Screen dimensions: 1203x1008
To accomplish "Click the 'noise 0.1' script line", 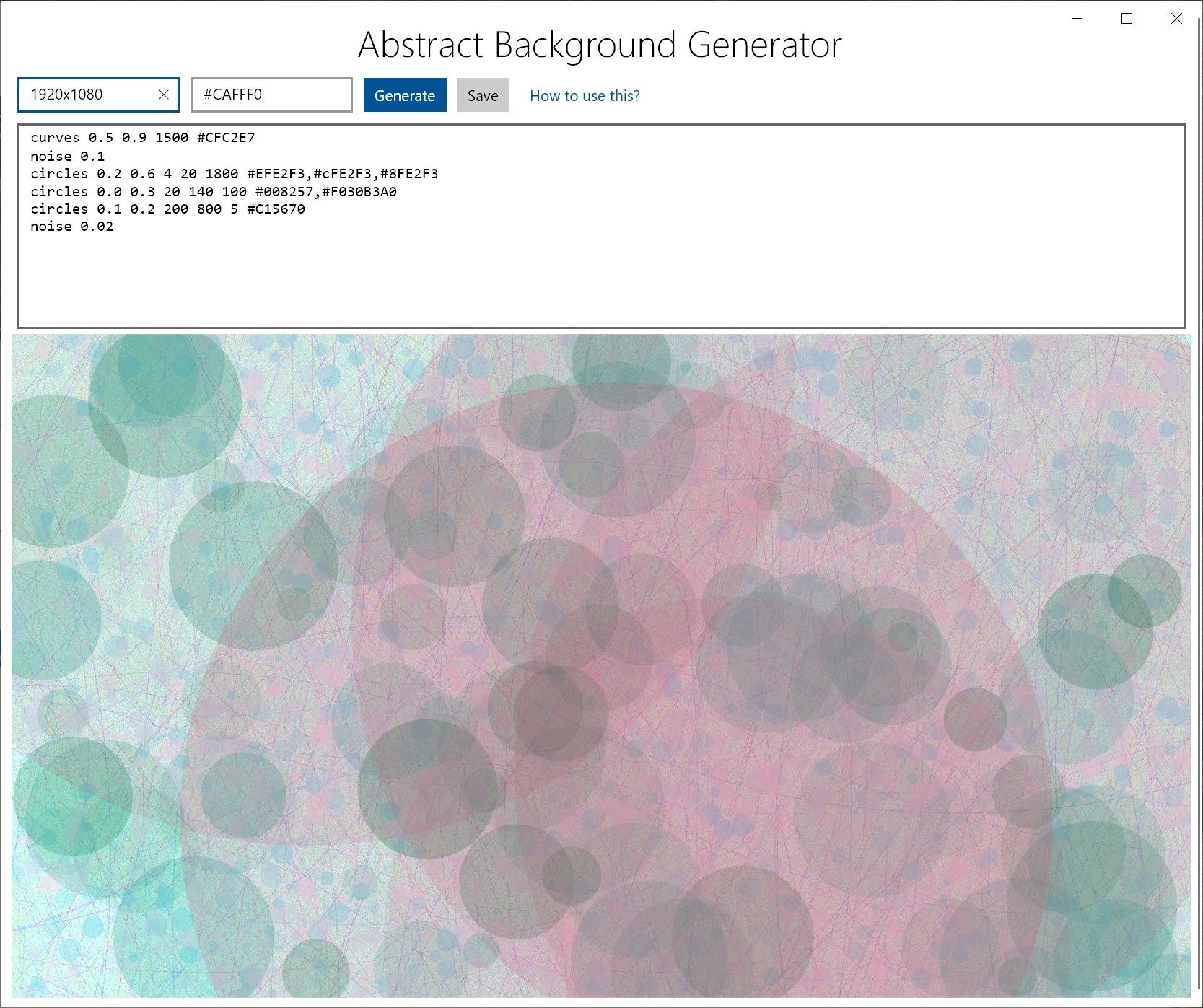I will click(68, 156).
